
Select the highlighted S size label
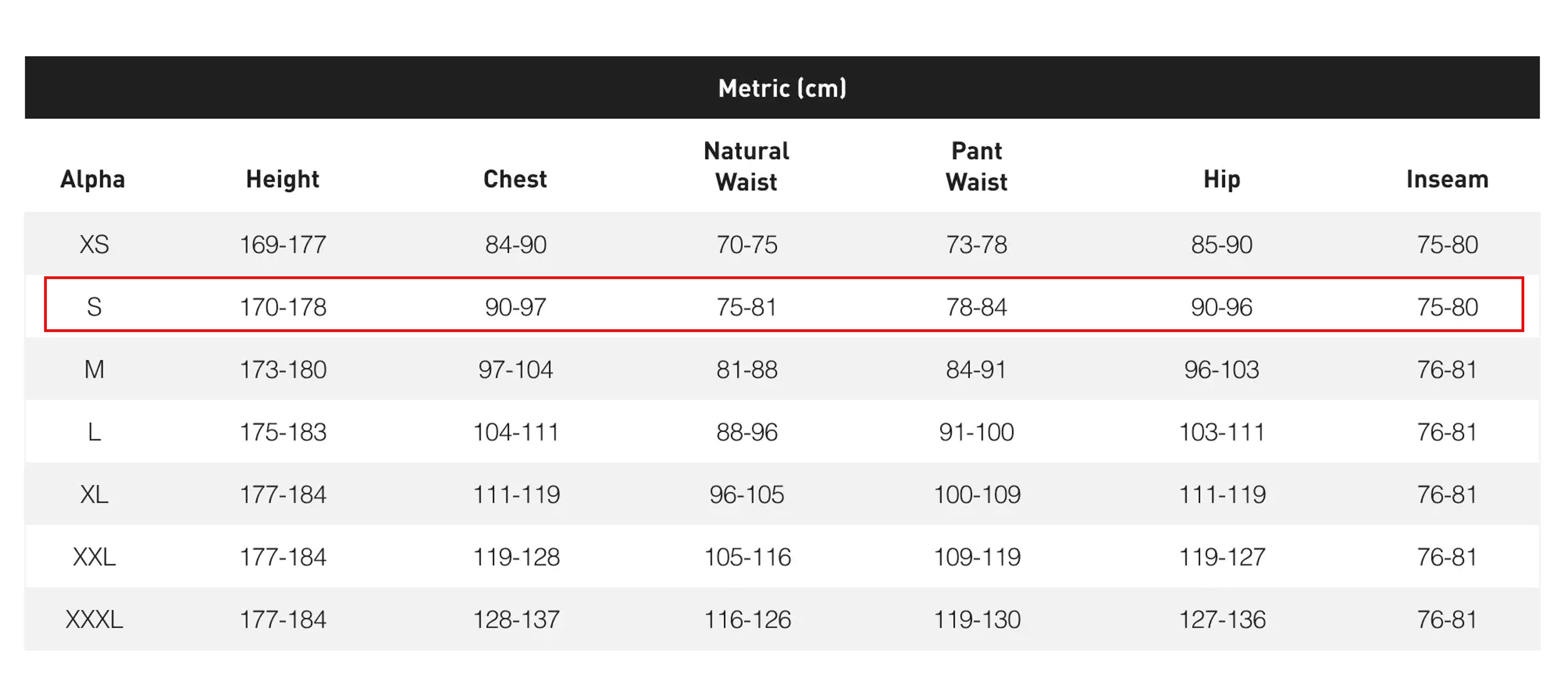click(x=94, y=307)
